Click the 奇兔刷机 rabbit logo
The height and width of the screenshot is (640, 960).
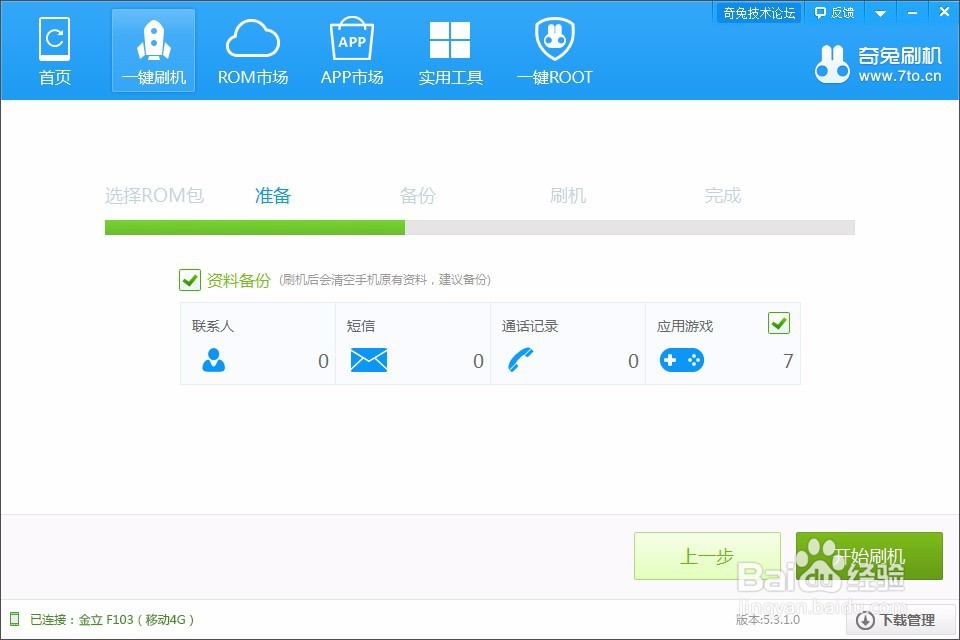click(x=833, y=62)
